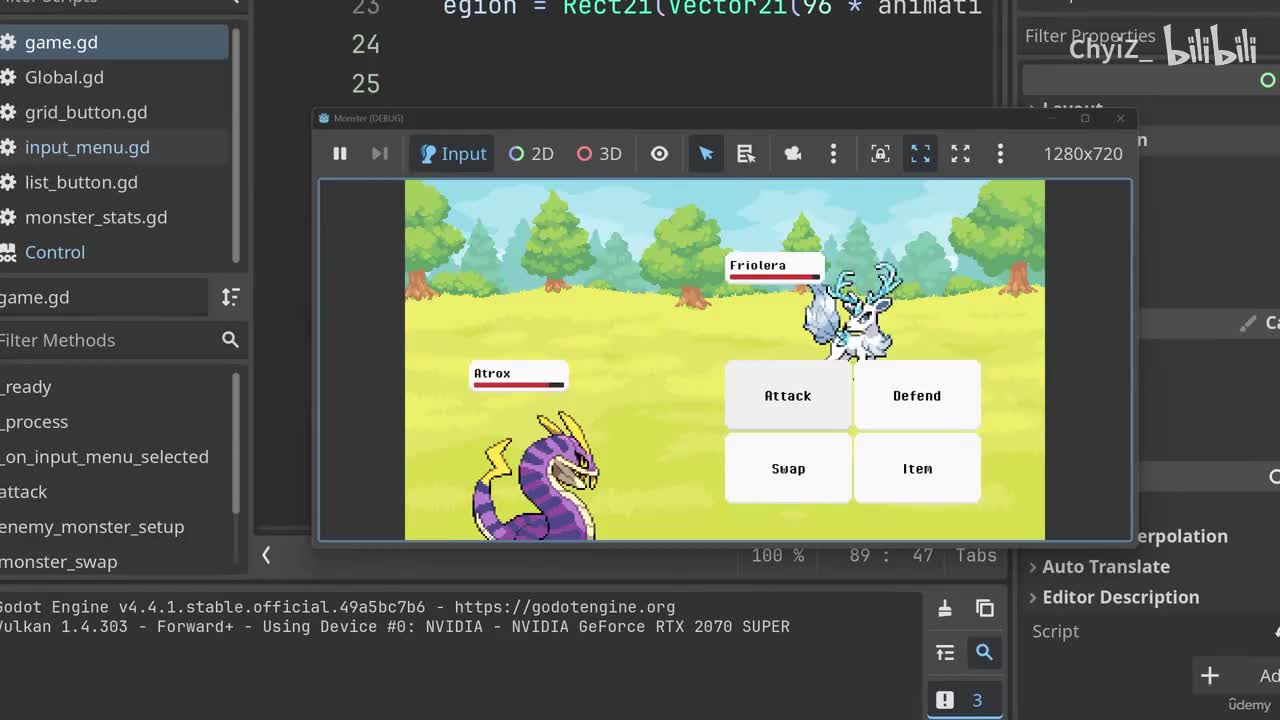Copy output log with copy icon
Viewport: 1280px width, 720px height.
(985, 608)
